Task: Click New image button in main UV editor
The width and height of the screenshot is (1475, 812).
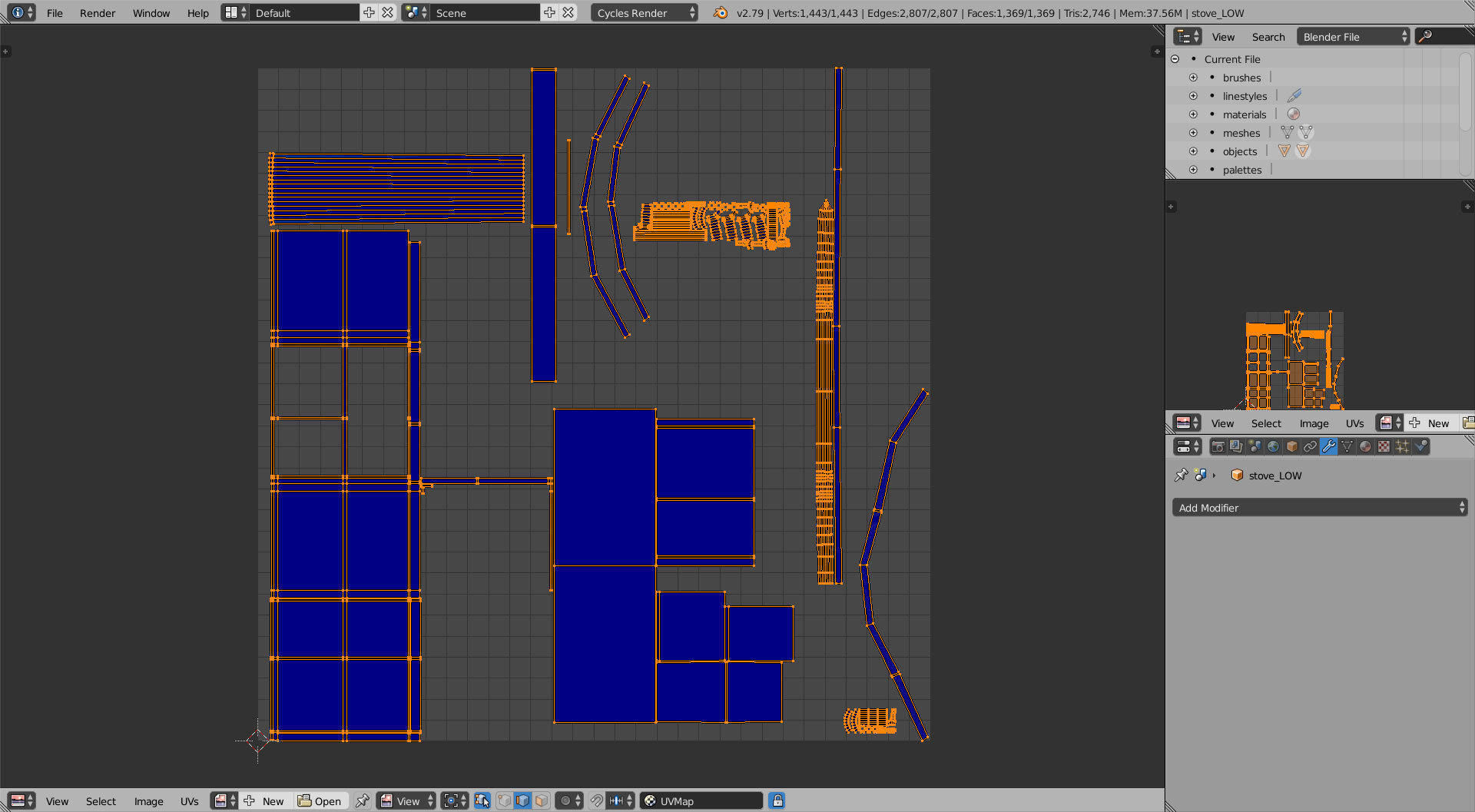Action: [264, 801]
